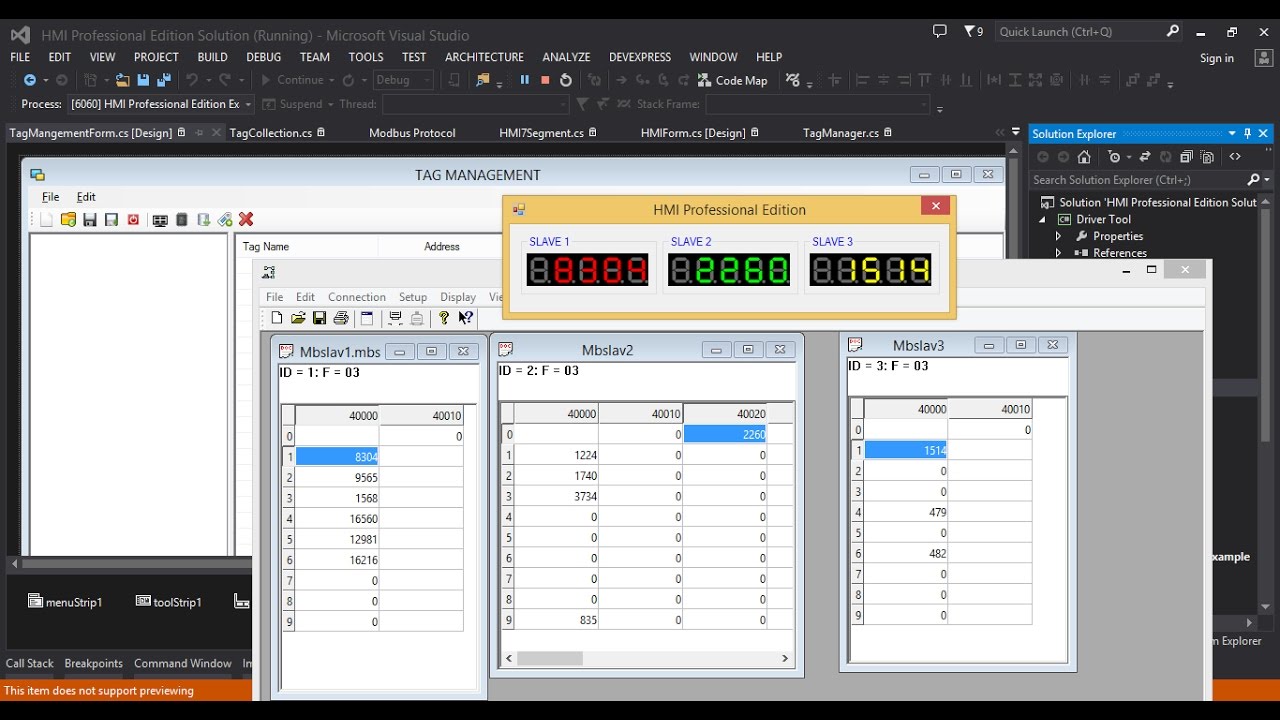This screenshot has width=1280, height=720.
Task: Open the Thread dropdown
Action: (x=475, y=104)
